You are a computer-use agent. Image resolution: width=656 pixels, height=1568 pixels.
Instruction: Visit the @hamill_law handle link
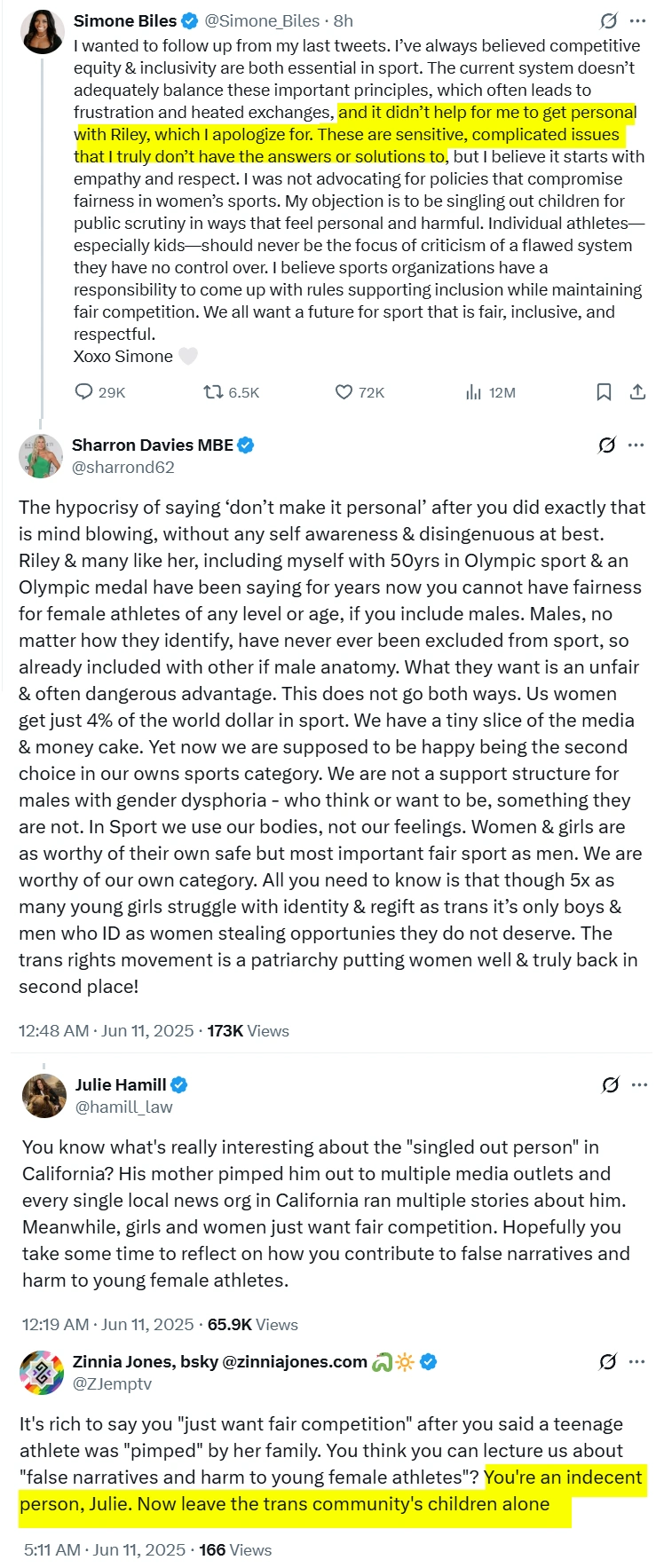coord(123,1107)
